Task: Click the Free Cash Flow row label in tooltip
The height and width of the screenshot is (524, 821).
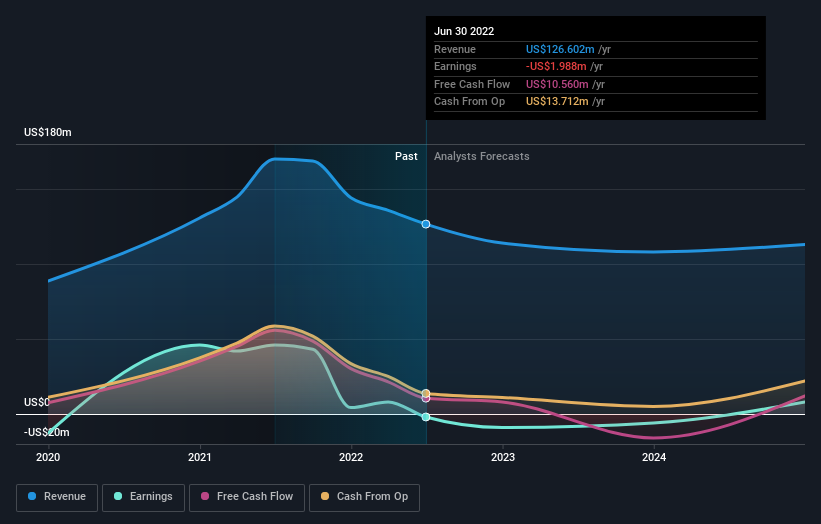Action: (x=472, y=84)
